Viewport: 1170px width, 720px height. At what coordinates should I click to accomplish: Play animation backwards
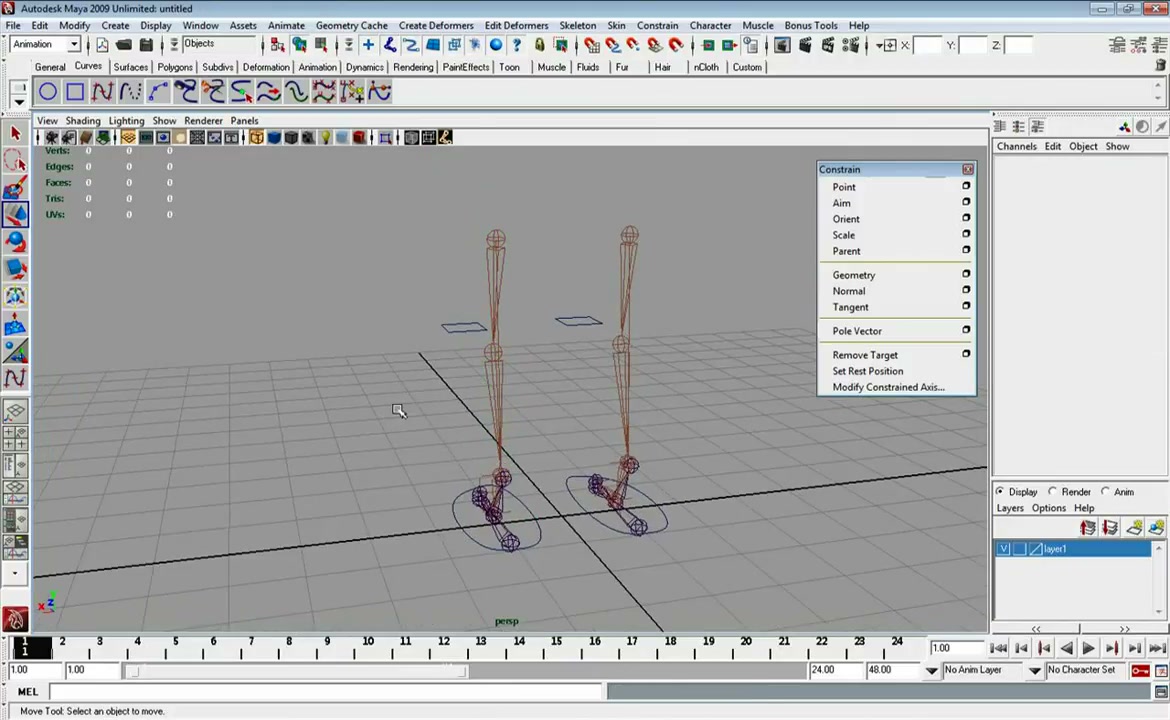tap(1066, 648)
